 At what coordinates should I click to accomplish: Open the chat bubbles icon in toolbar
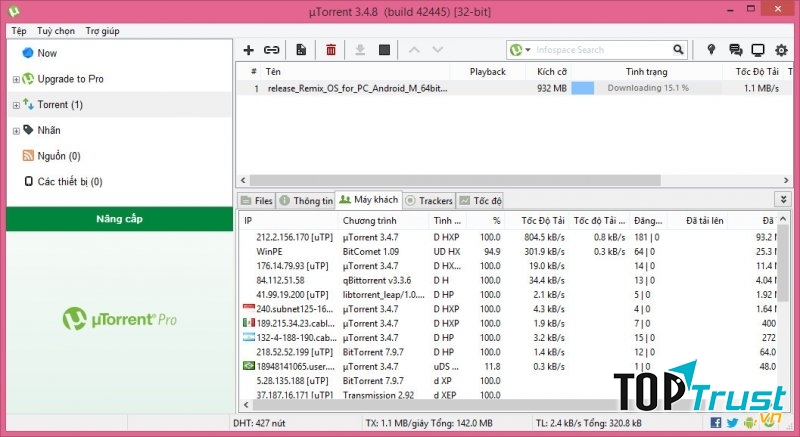point(735,50)
